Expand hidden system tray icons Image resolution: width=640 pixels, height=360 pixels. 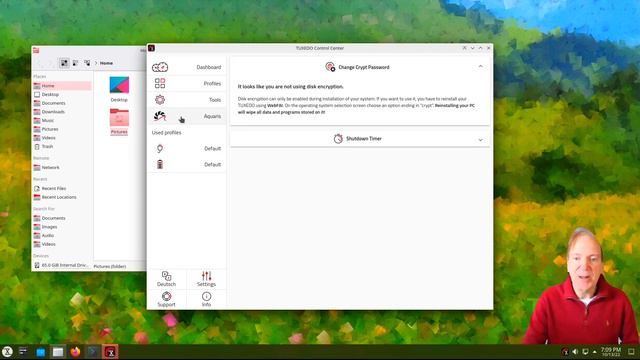coord(594,352)
